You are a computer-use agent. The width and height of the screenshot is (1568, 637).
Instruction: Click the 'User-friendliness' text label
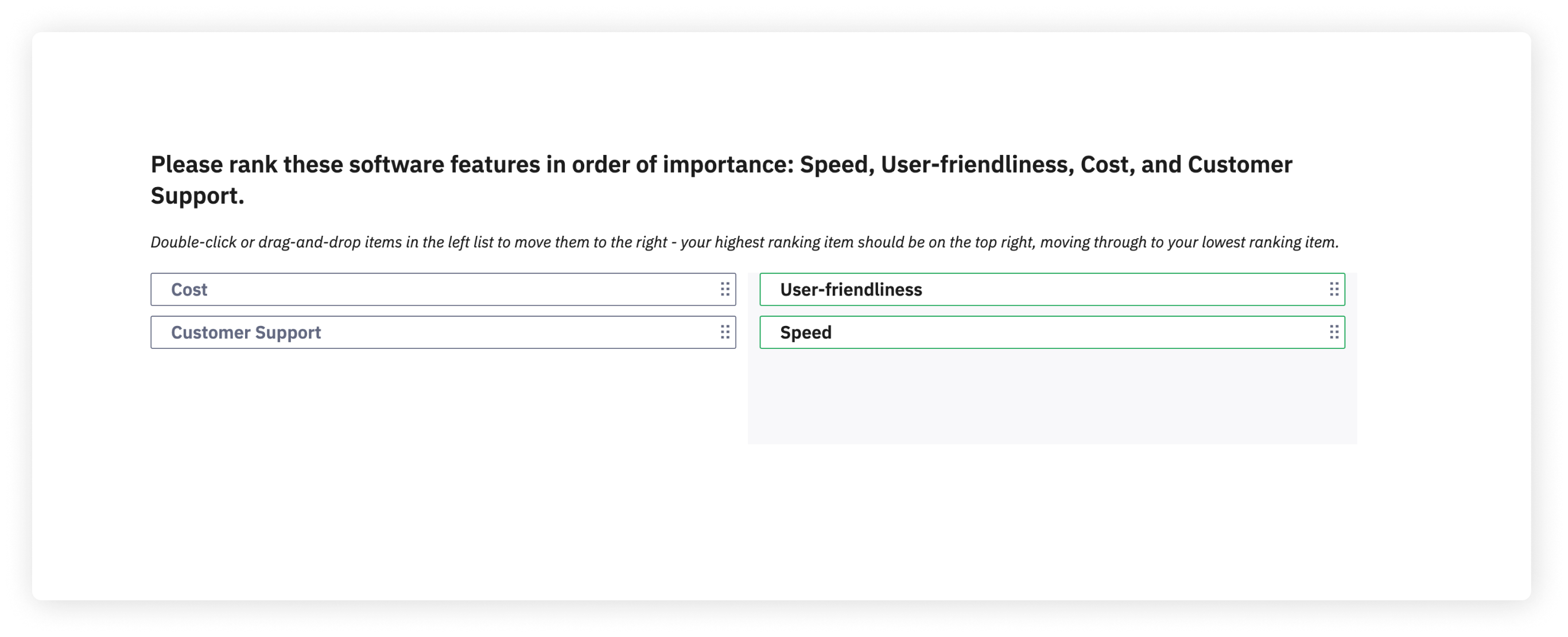(851, 290)
